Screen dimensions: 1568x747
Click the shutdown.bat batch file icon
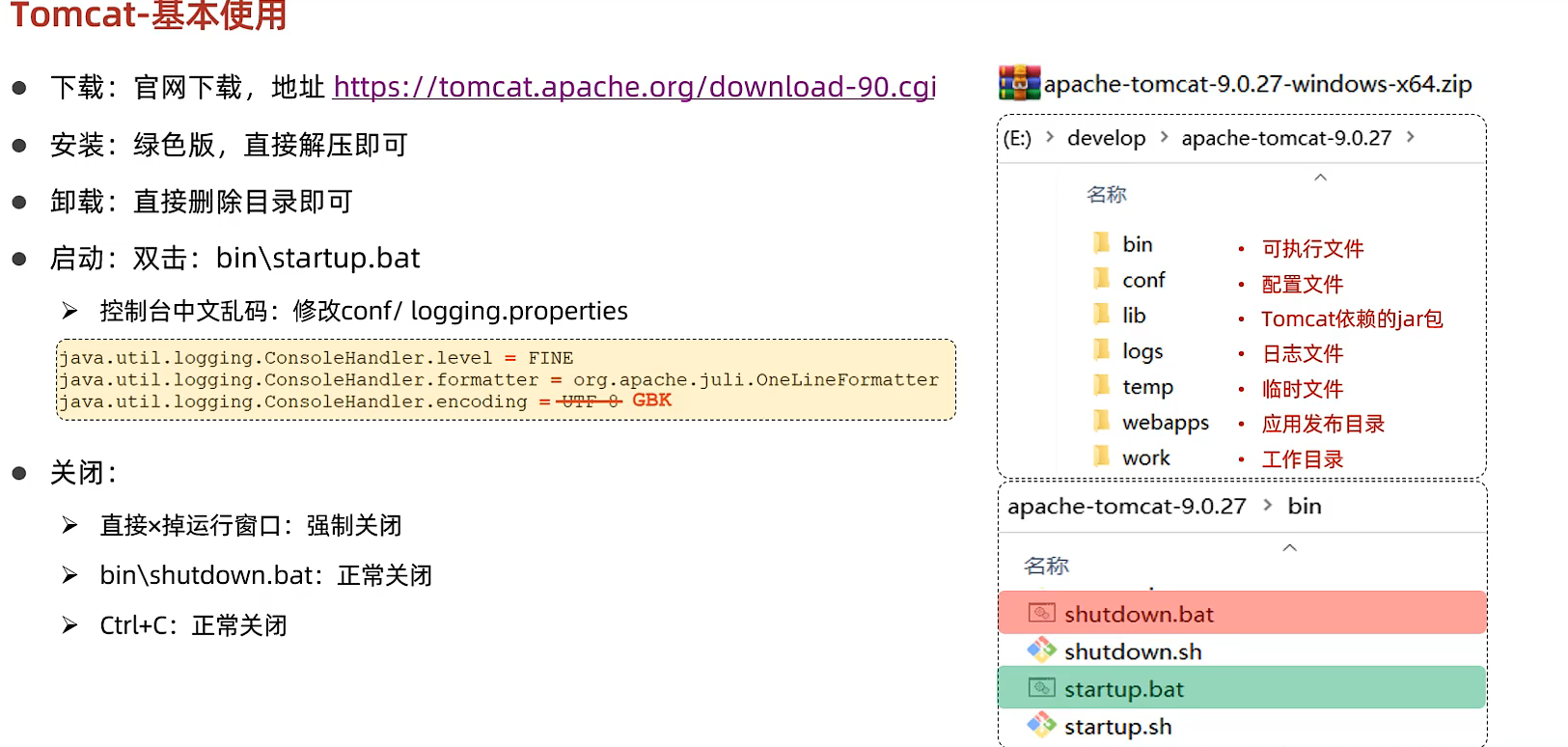click(x=1042, y=613)
